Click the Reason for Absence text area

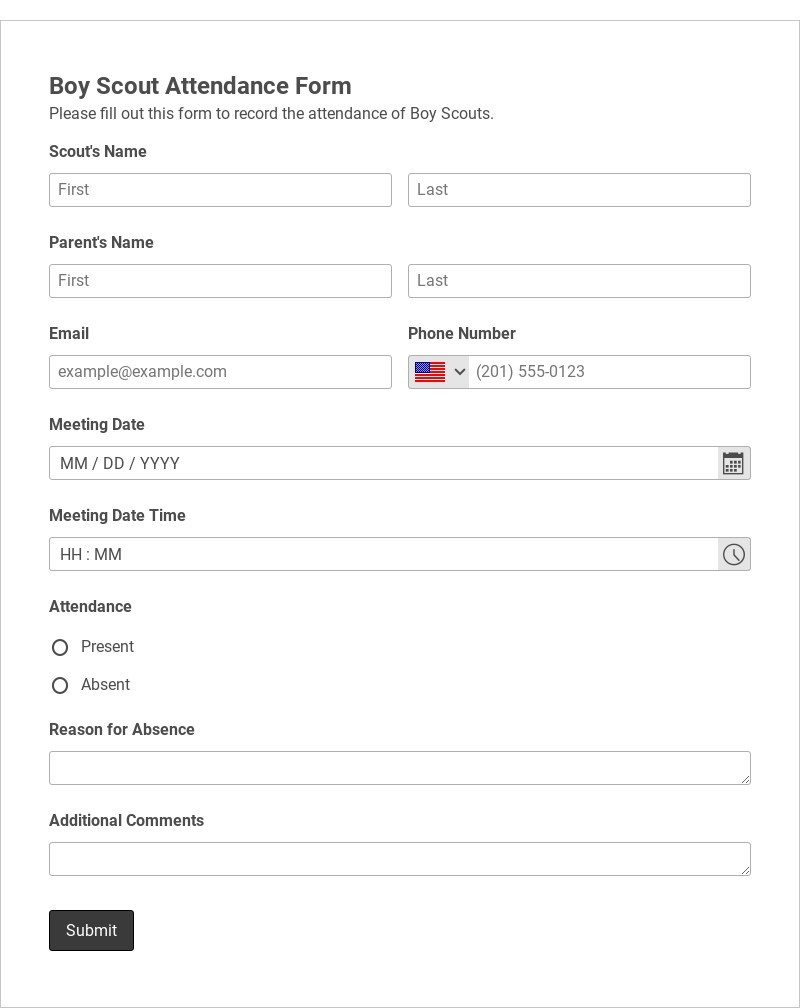399,768
